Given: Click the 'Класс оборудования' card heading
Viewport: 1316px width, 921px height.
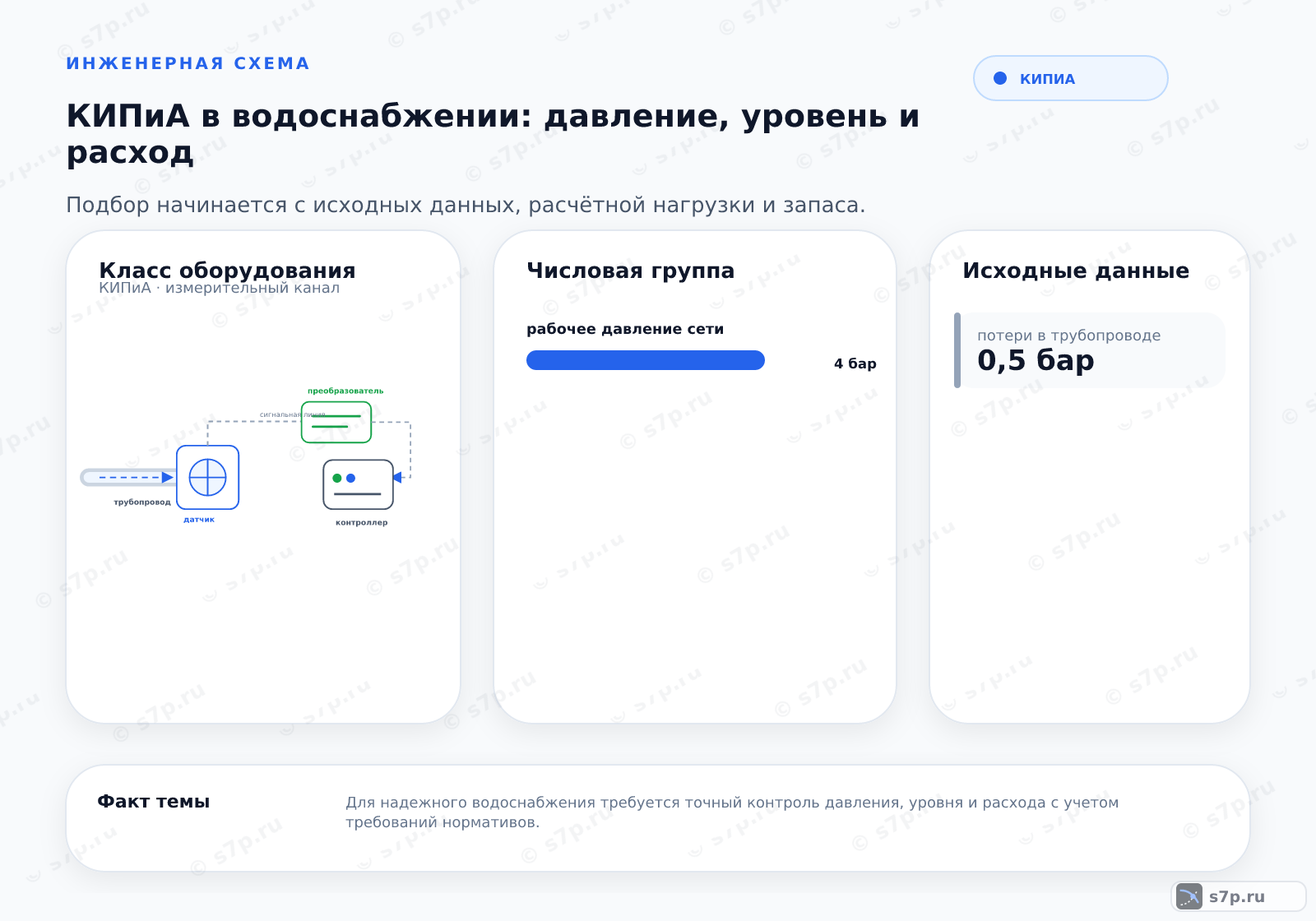Looking at the screenshot, I should pos(227,271).
